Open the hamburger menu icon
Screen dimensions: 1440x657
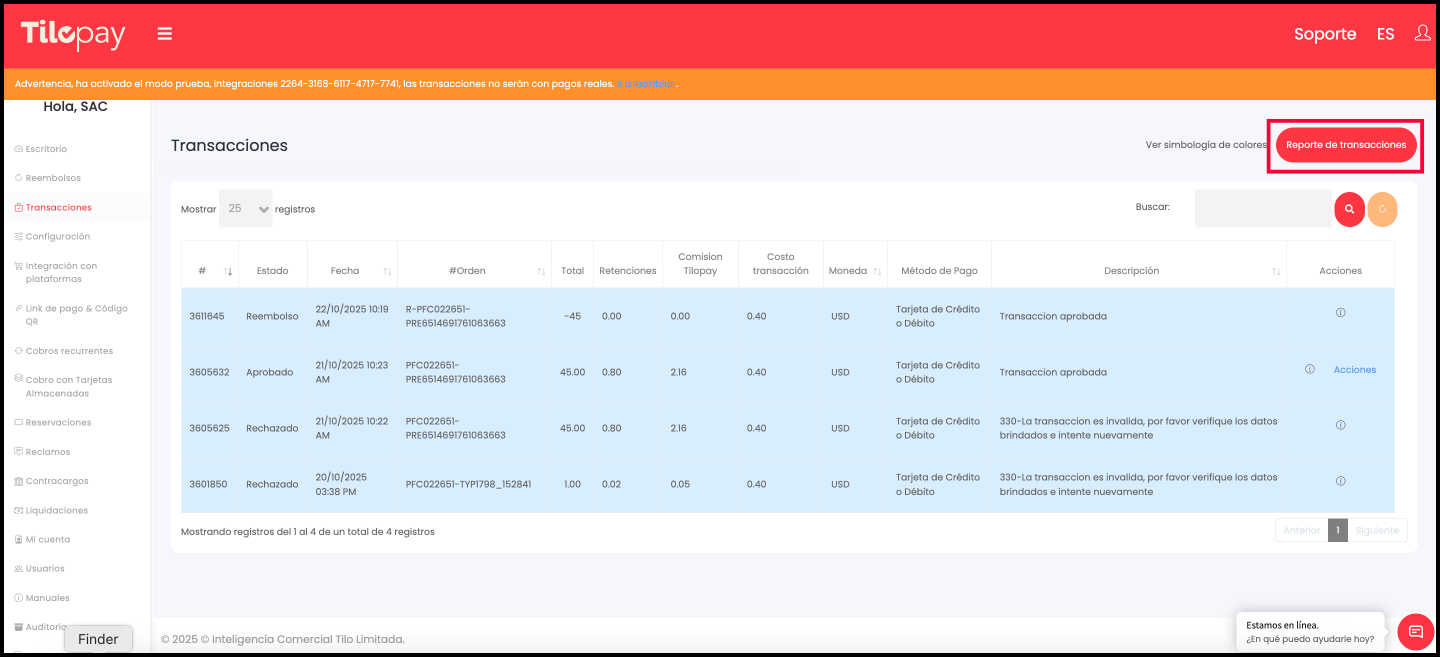[165, 34]
